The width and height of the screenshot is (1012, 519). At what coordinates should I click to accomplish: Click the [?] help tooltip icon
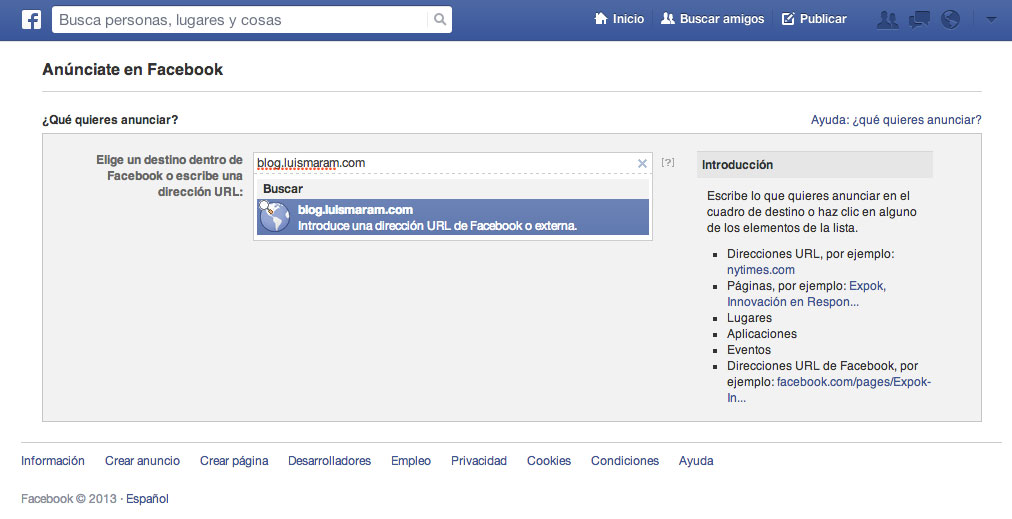(668, 162)
